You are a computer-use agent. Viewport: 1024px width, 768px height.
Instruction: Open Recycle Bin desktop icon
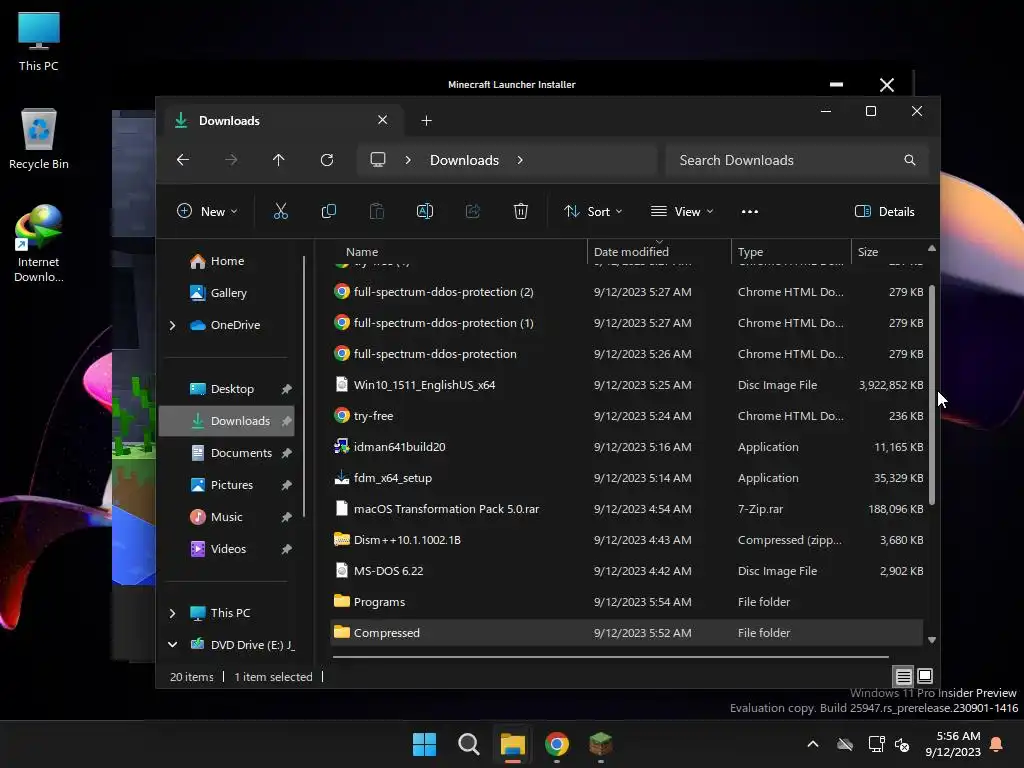pos(39,139)
